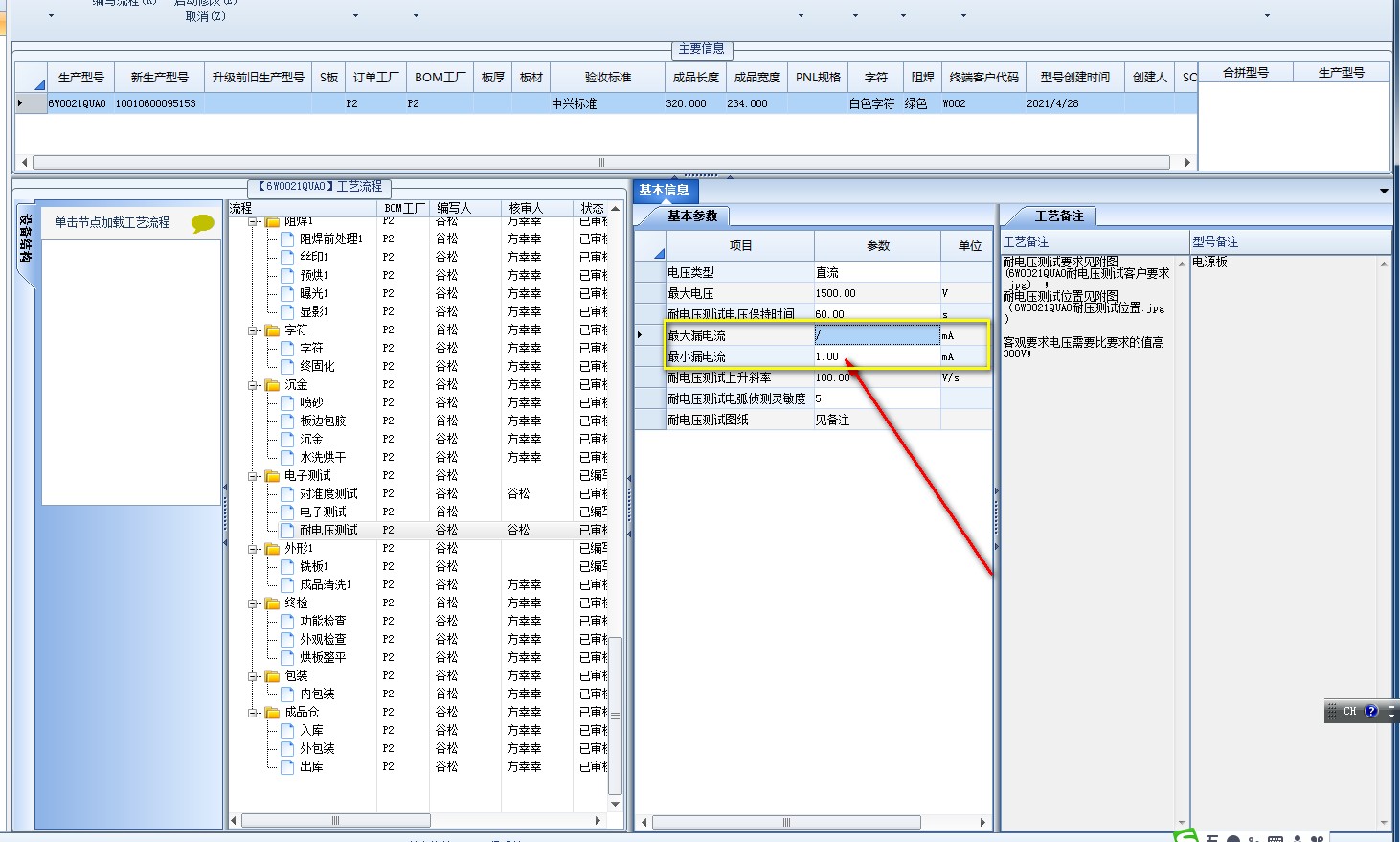Select the 【6W0021QUA0】工艺流程 tab
1400x842 pixels.
(320, 187)
